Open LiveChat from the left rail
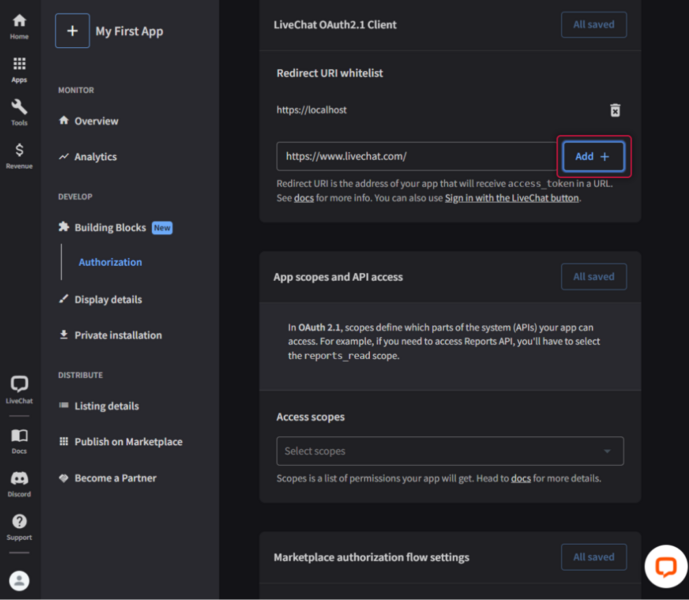The width and height of the screenshot is (689, 600). tap(19, 387)
